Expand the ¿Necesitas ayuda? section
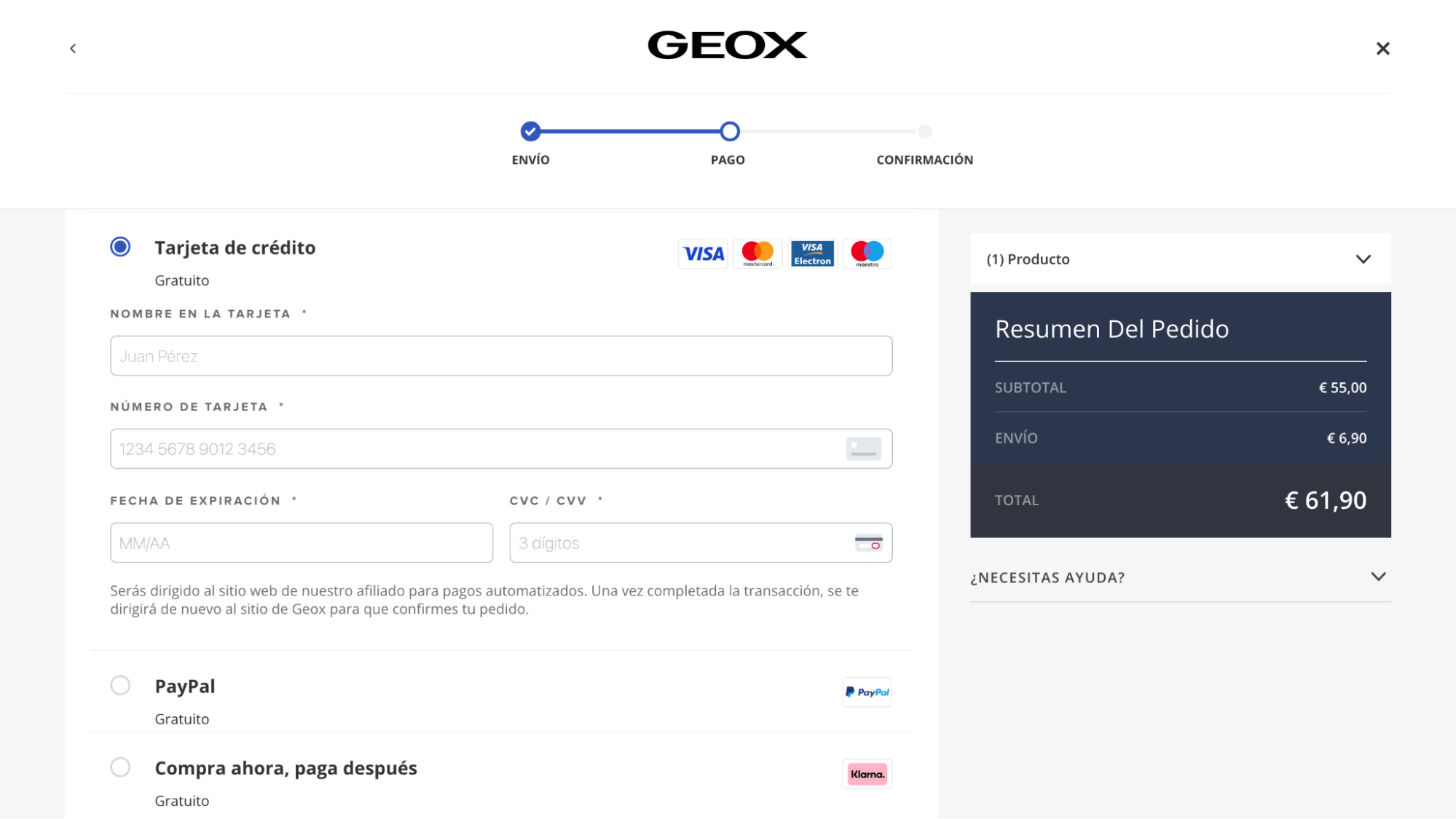Viewport: 1456px width, 819px height. point(1180,577)
